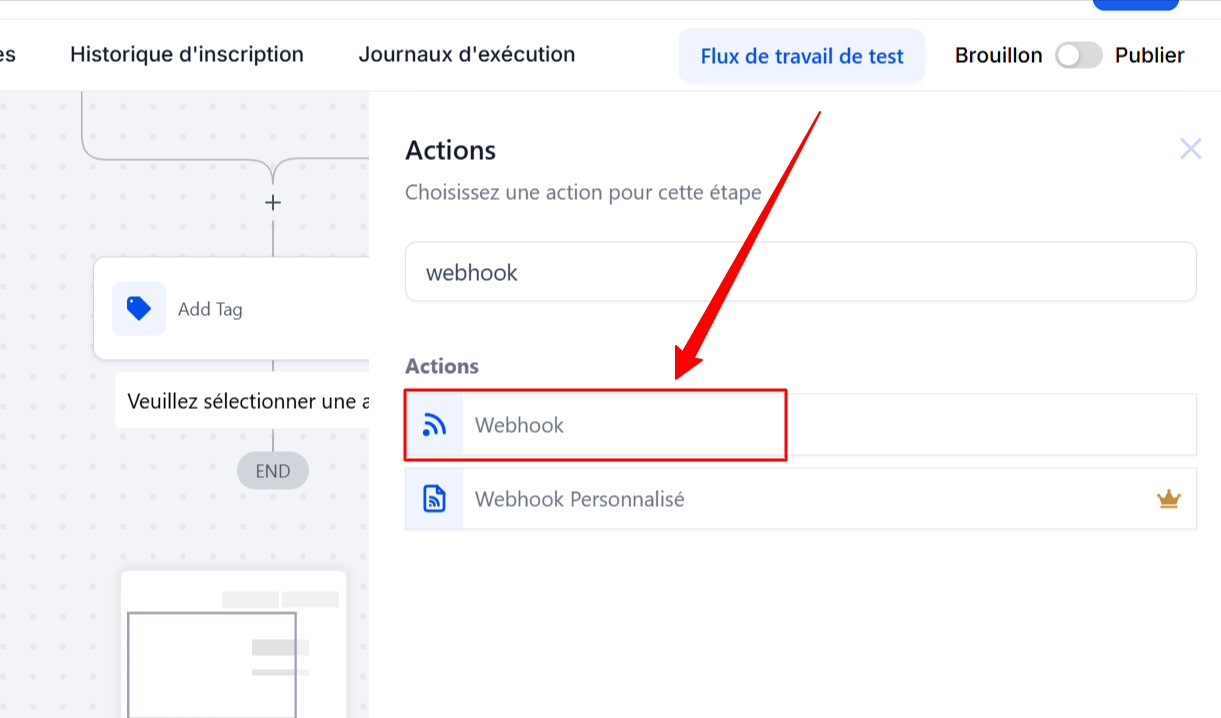Click the blue button at top right

1135,4
